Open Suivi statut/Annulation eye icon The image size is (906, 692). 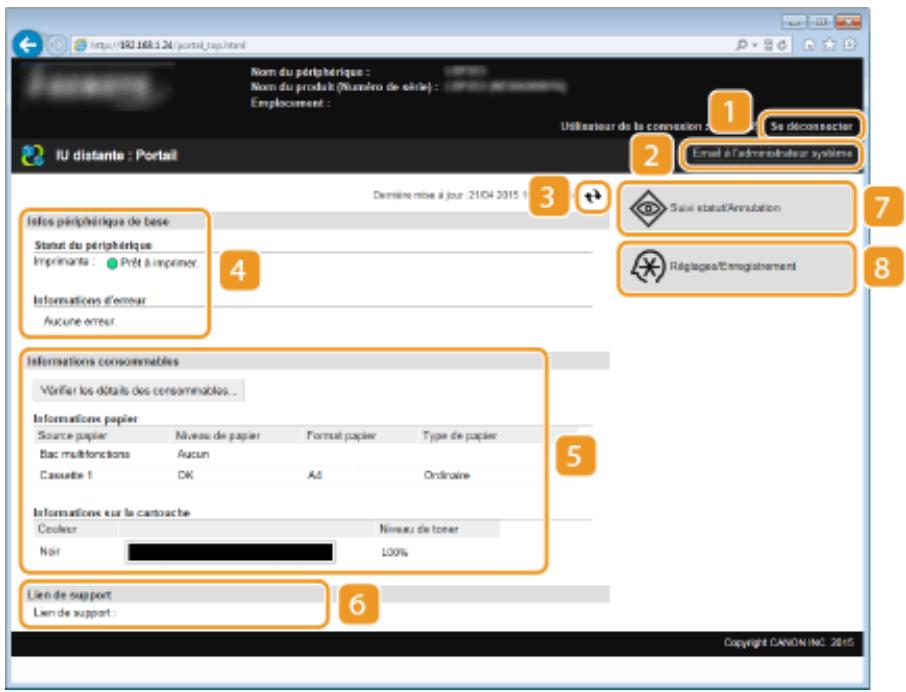click(648, 207)
